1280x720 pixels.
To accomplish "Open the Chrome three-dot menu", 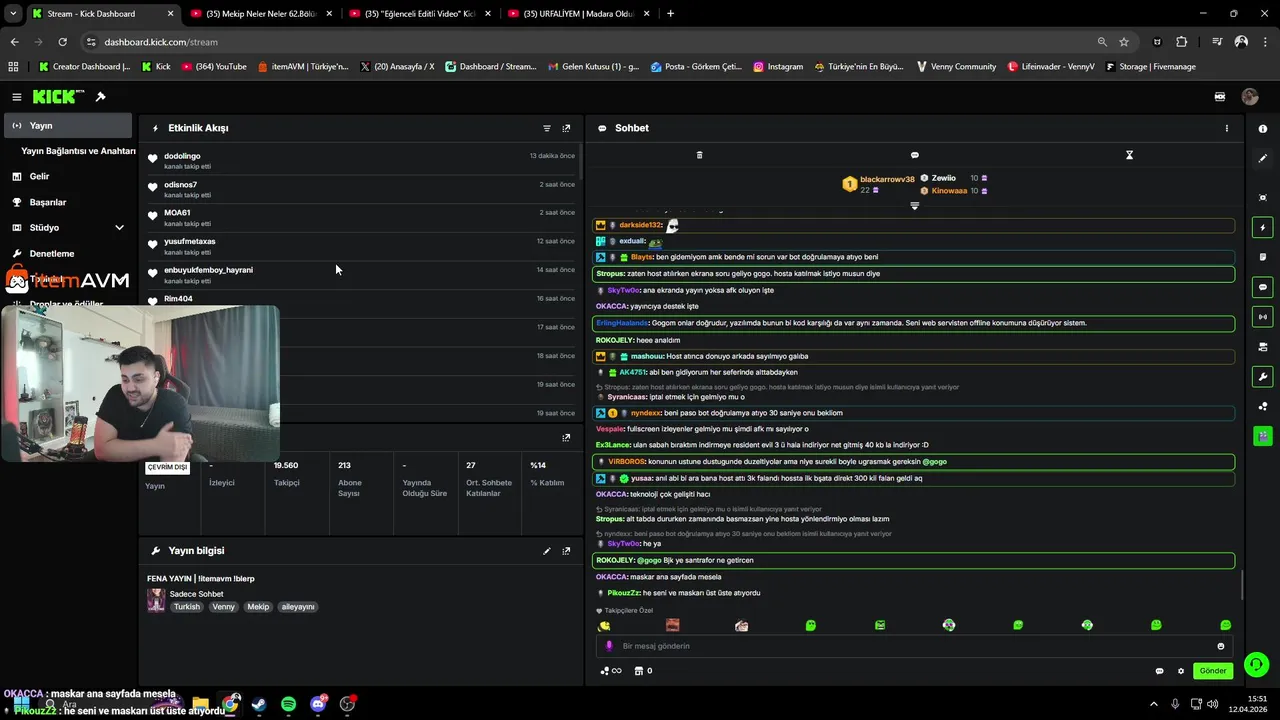I will 1265,42.
